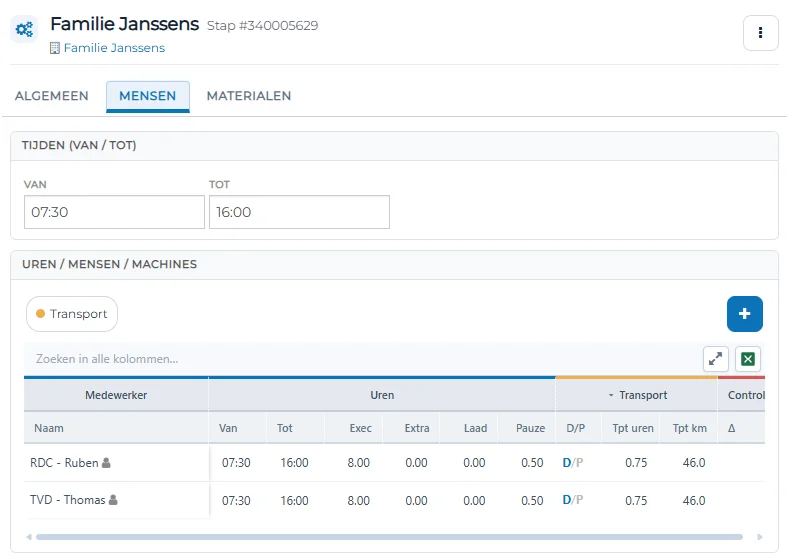Click the search in all columns field
Image resolution: width=790 pixels, height=560 pixels.
[360, 359]
